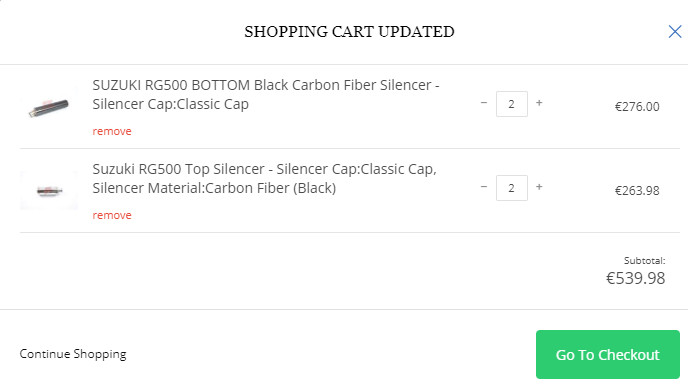Click the €539.98 subtotal amount

(636, 278)
